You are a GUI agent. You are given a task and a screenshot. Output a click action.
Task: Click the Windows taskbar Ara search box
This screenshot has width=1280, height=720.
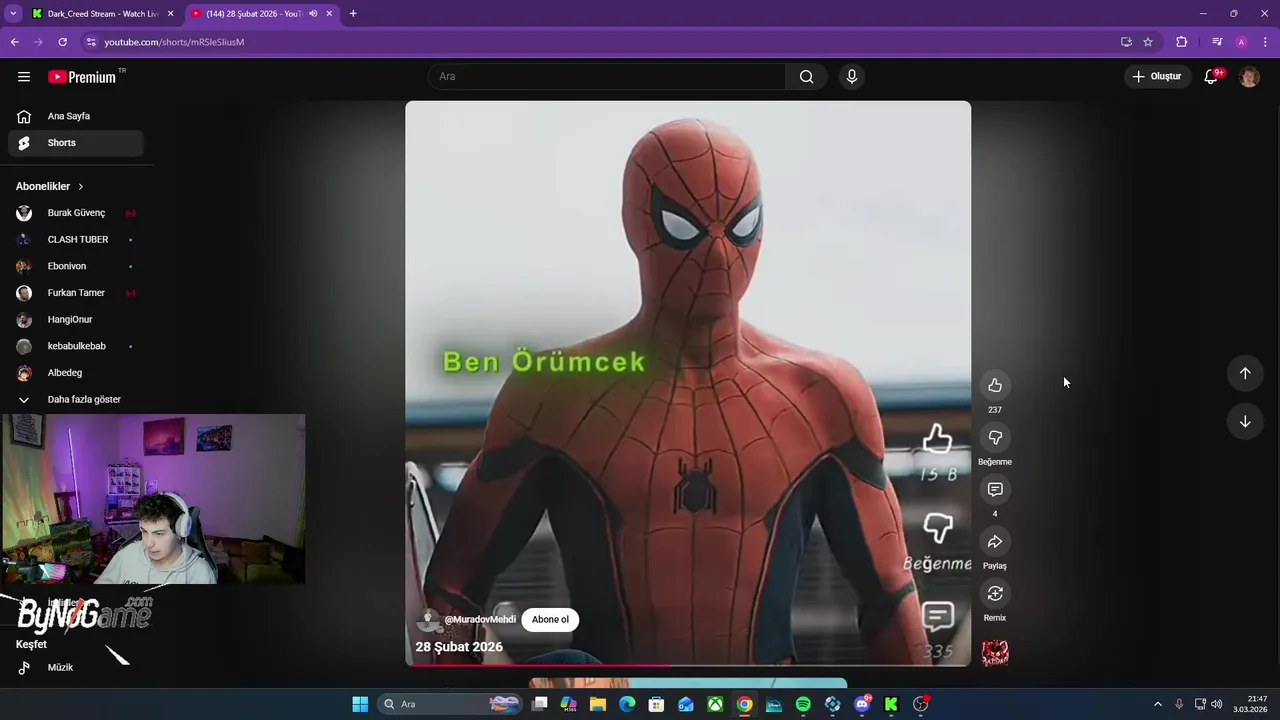[450, 704]
